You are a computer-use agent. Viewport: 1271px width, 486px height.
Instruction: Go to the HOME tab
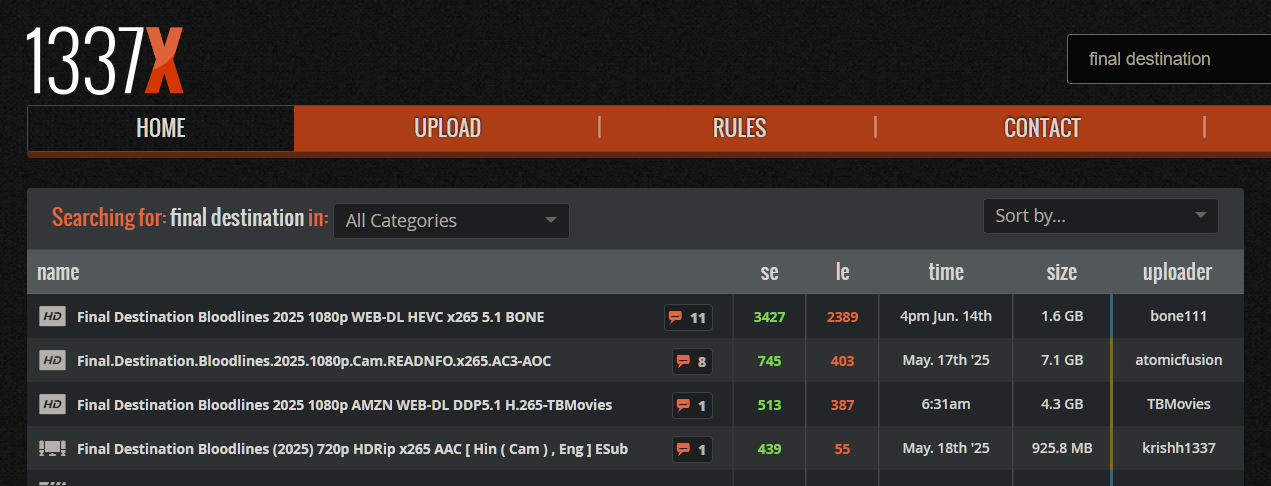tap(161, 128)
